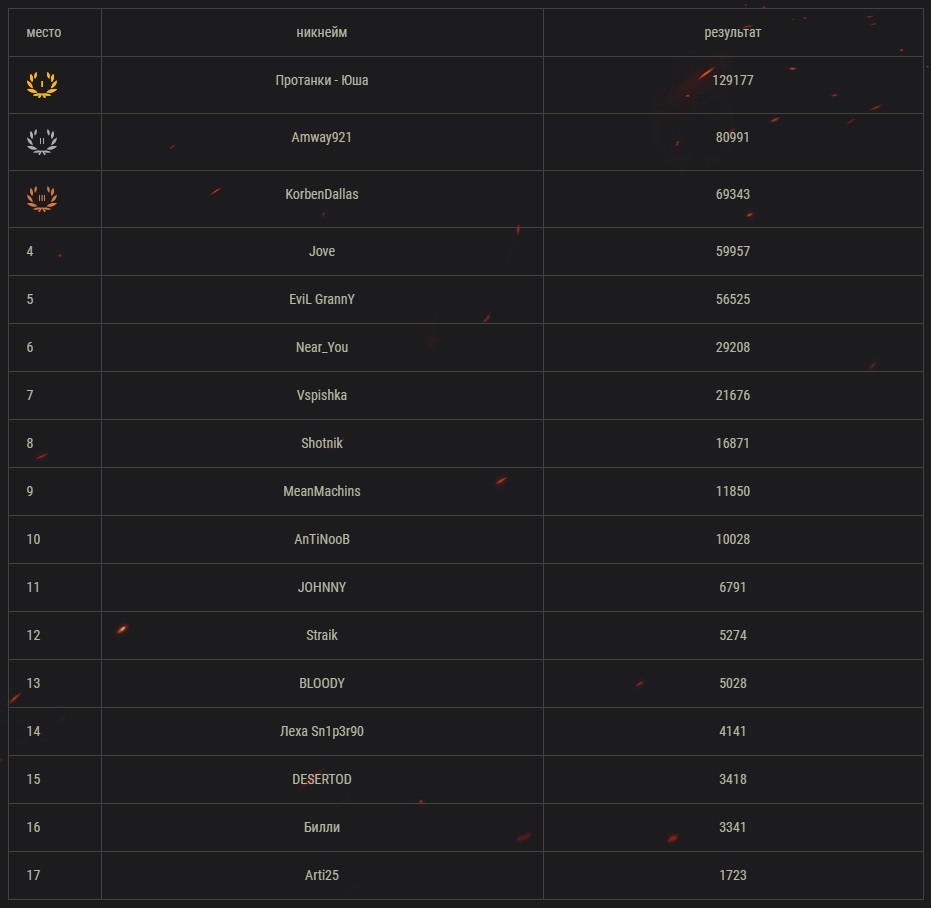Click the «результат» column header

[733, 32]
